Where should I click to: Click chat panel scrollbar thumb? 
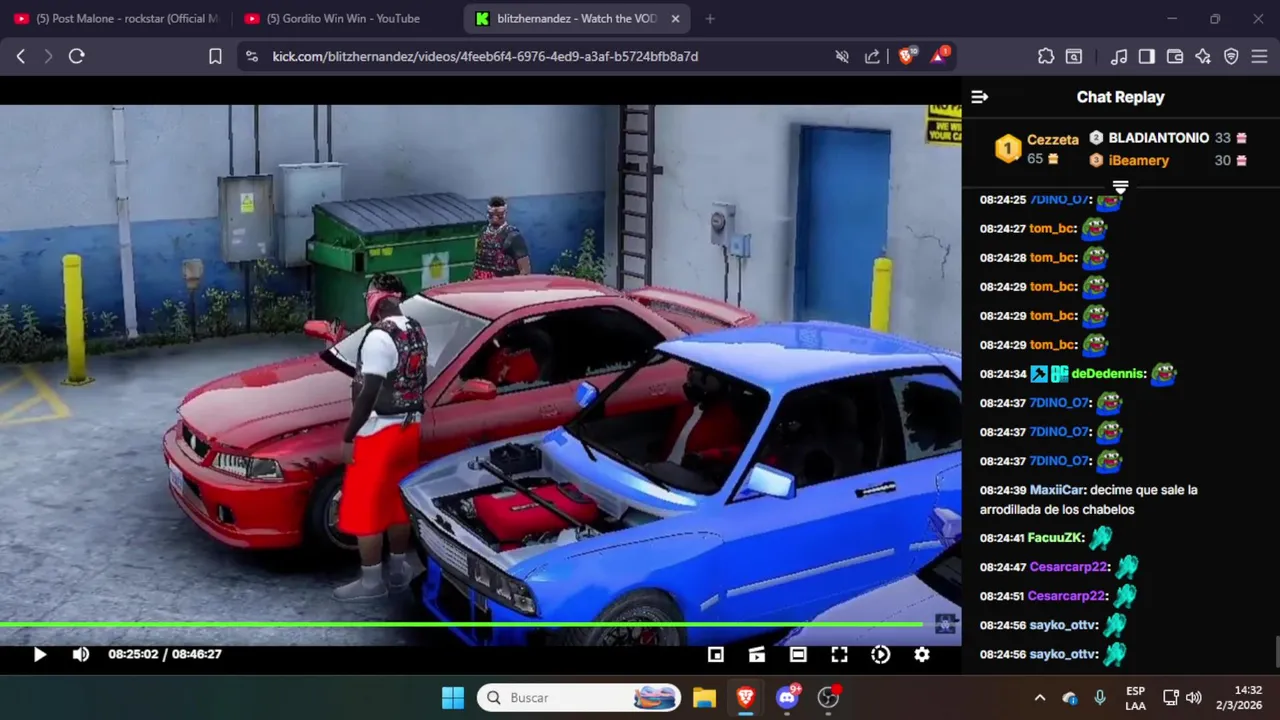coord(1276,652)
